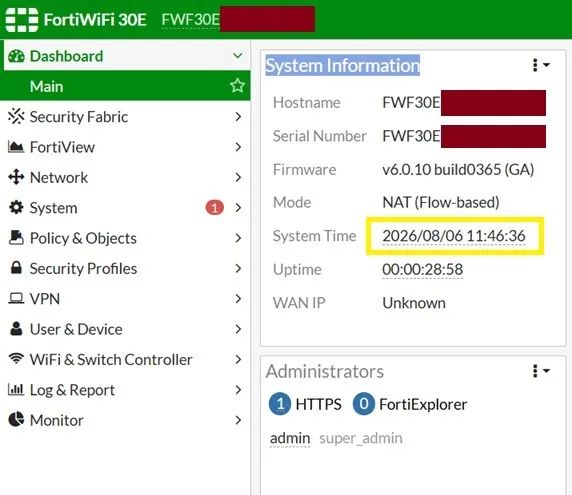Click the HTTPS admin count badge

pos(280,404)
